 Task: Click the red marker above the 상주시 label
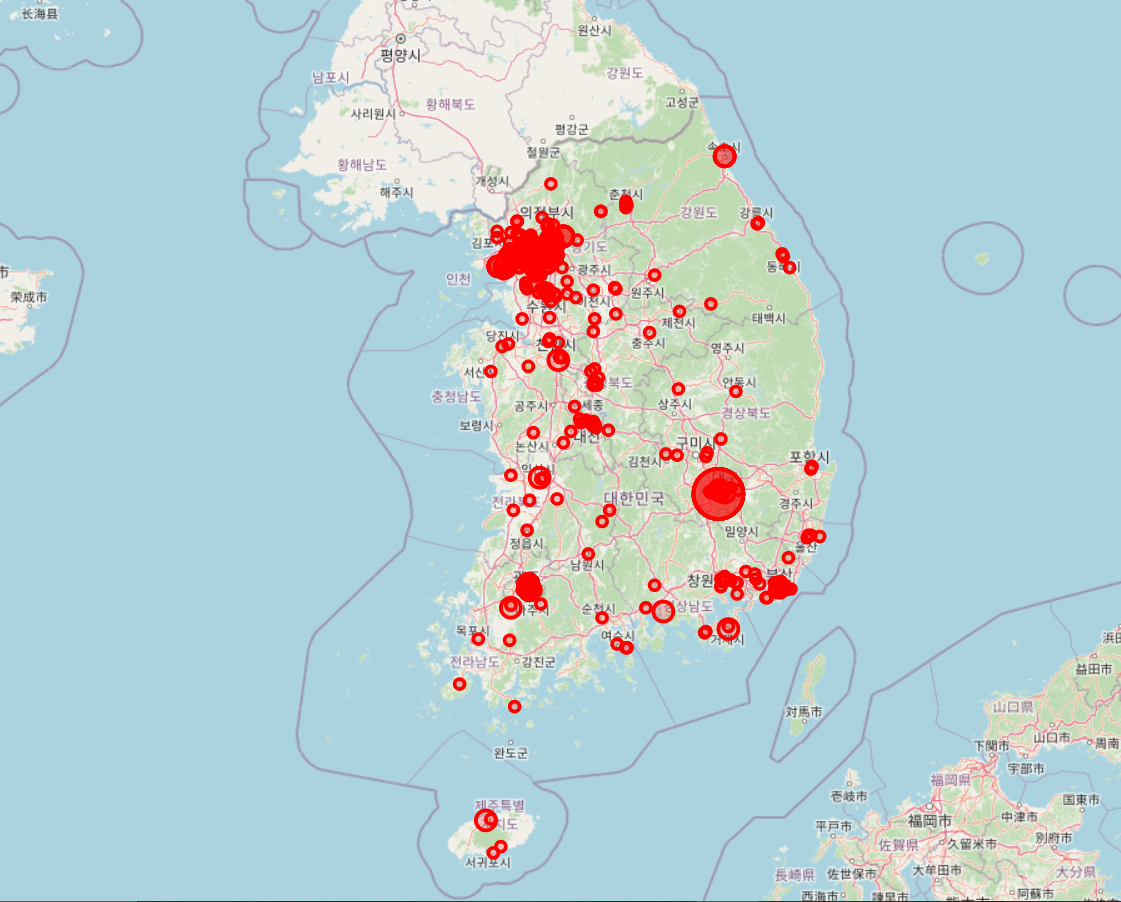tap(678, 389)
